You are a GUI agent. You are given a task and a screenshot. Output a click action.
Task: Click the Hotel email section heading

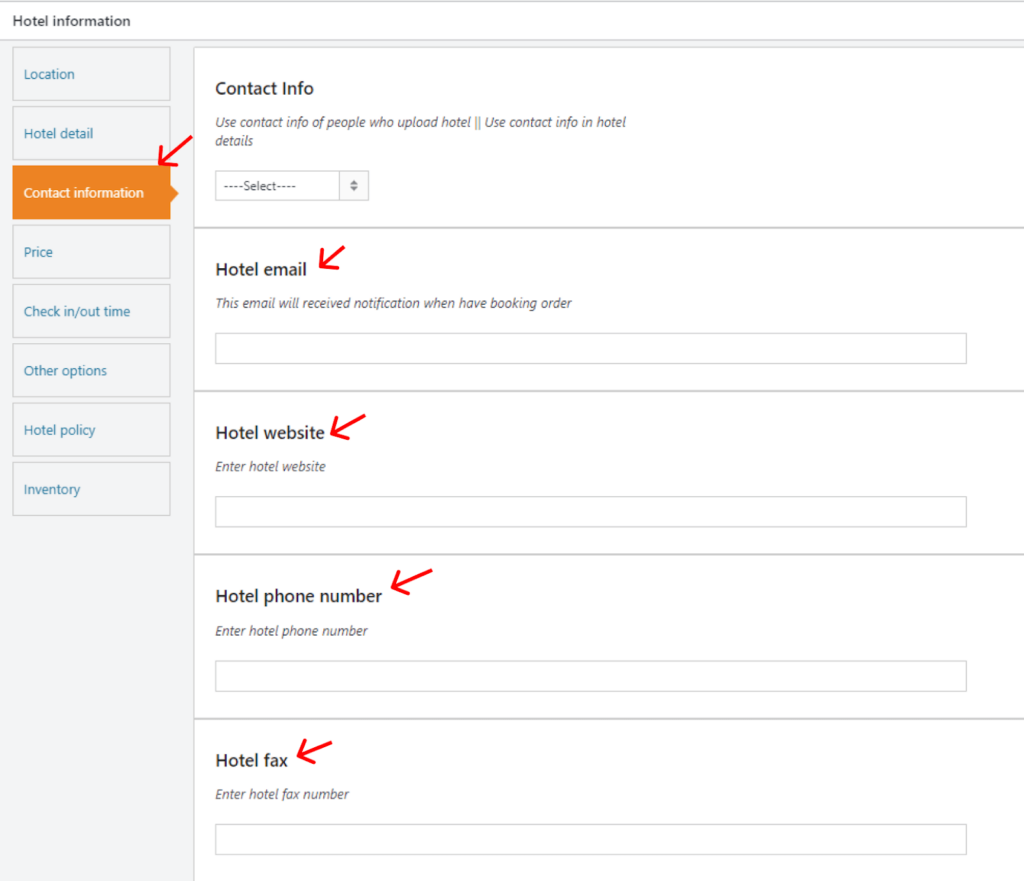point(260,269)
